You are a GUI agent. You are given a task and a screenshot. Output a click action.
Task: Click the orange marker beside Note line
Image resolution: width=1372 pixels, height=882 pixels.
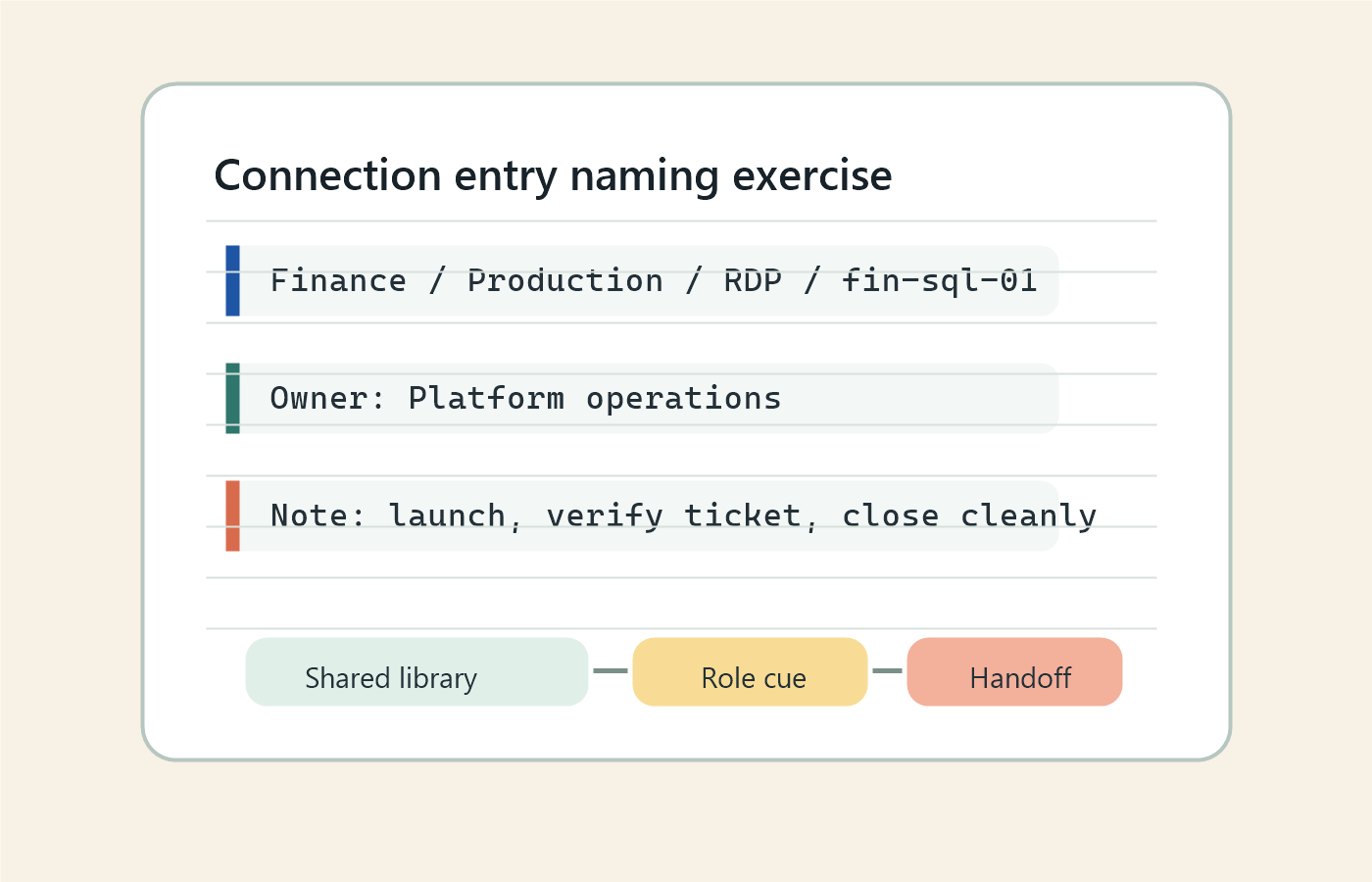[x=232, y=515]
